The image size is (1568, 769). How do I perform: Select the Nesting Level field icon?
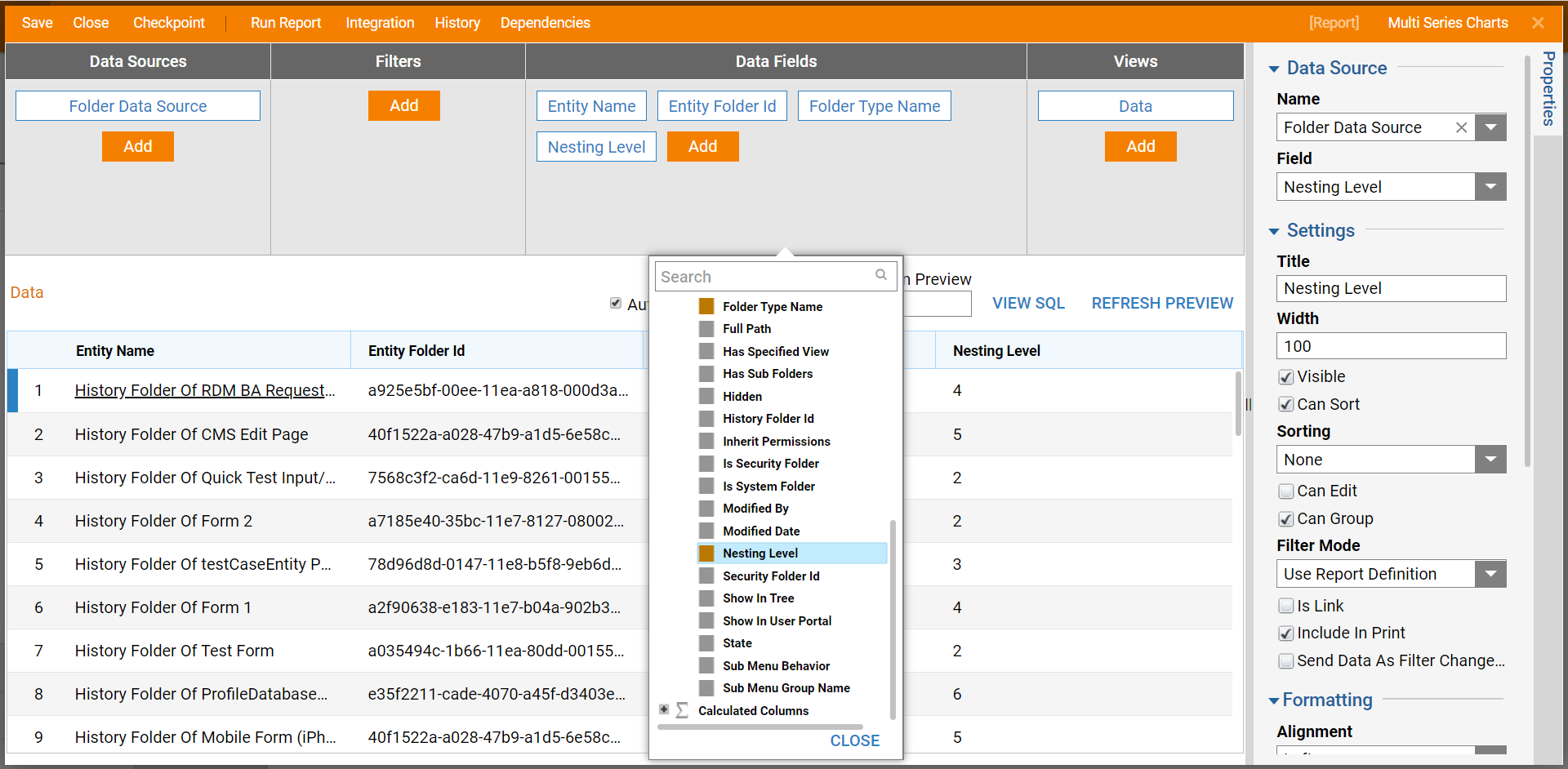[706, 553]
